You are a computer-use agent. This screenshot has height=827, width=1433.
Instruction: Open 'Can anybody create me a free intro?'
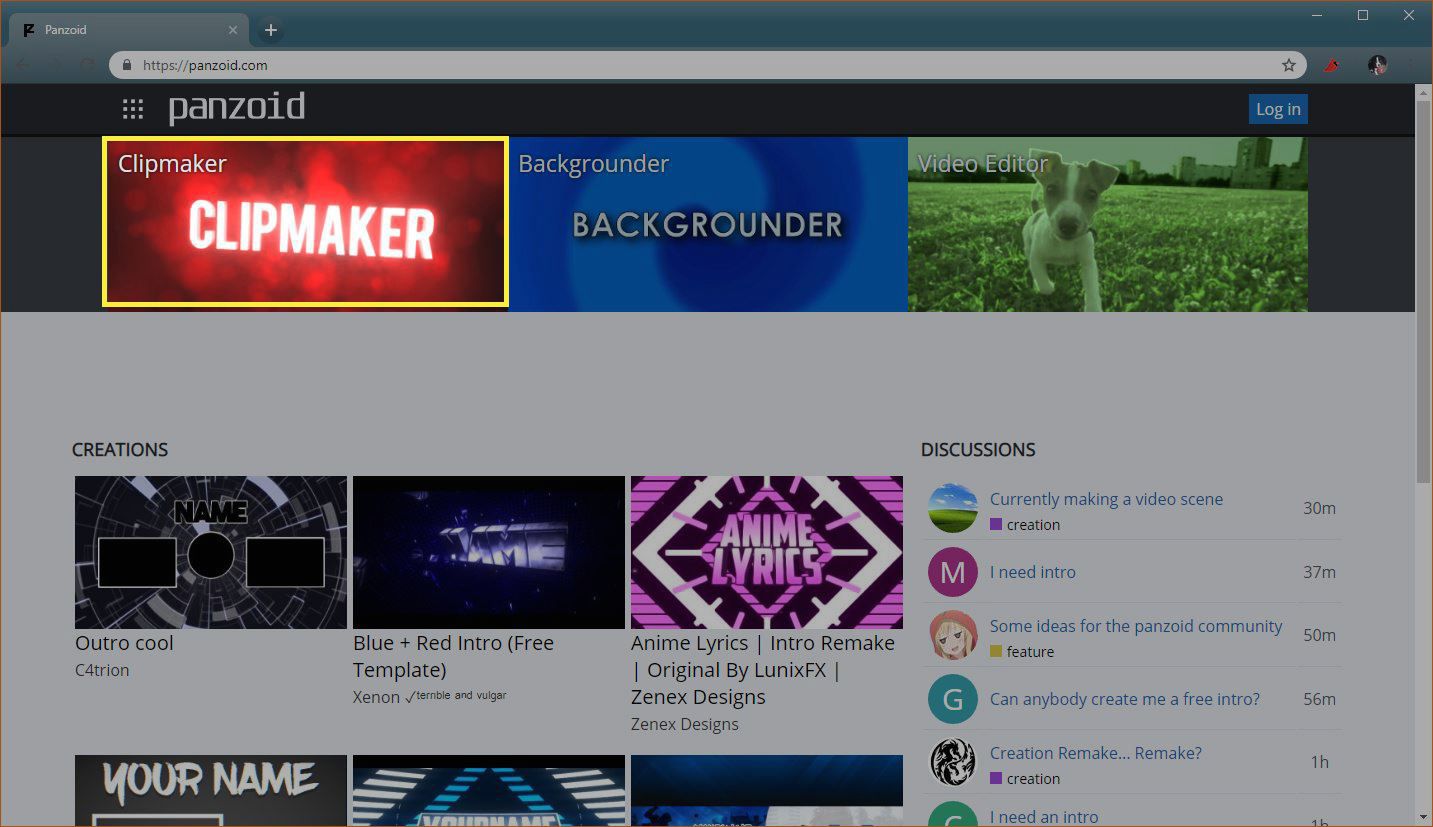coord(1125,699)
